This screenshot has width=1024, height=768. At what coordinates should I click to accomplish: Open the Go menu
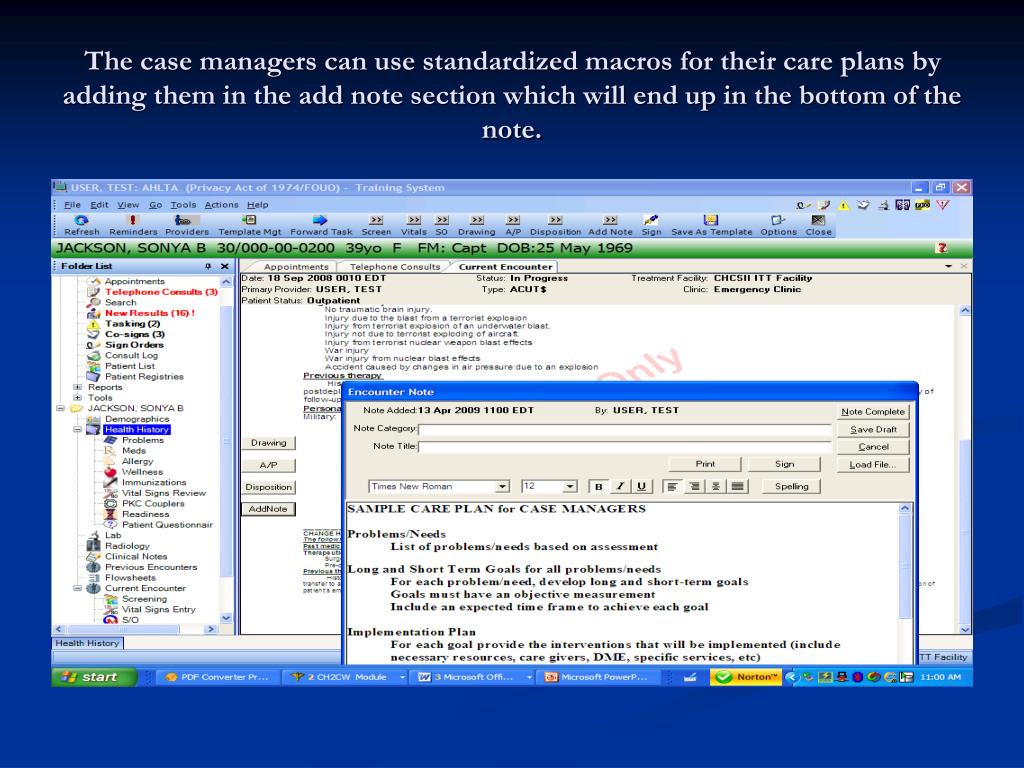coord(155,204)
